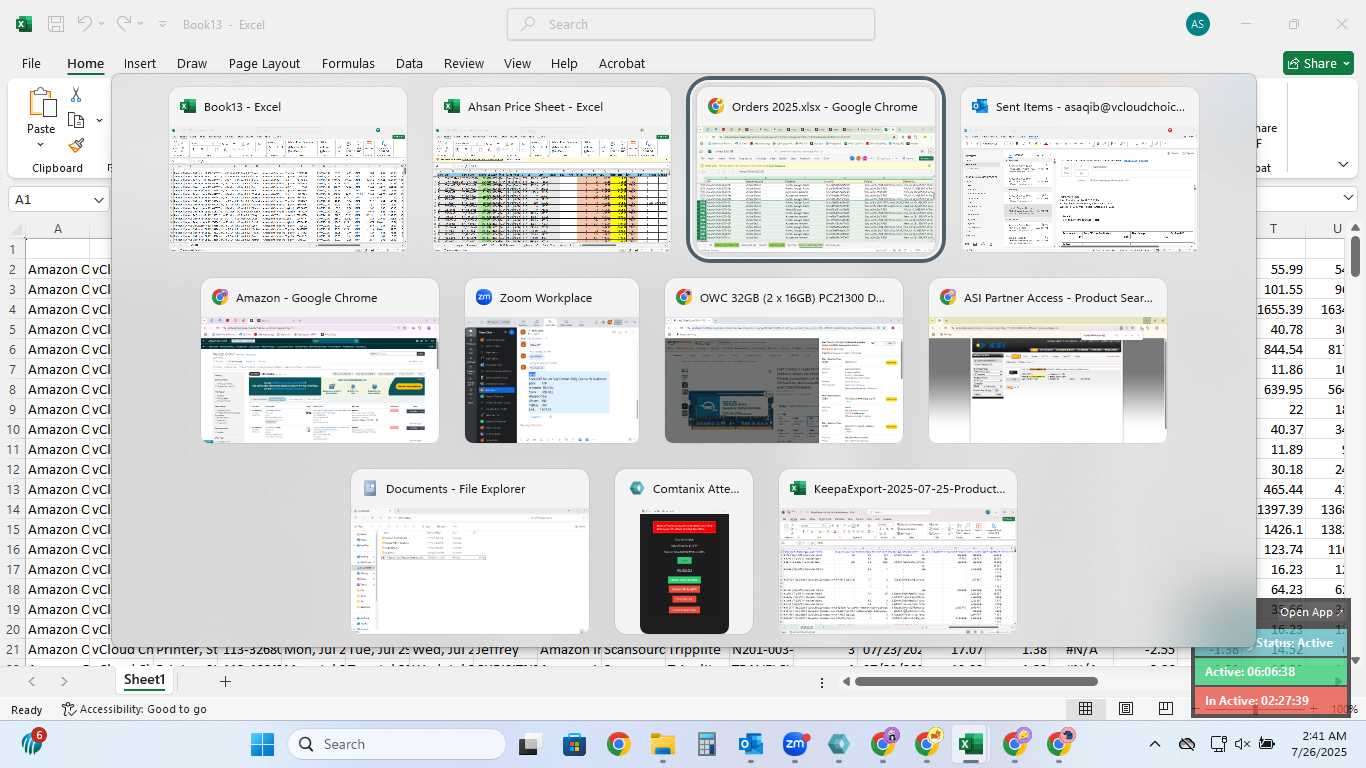Open the File menu
Screen dimensions: 1366x768
pos(31,63)
